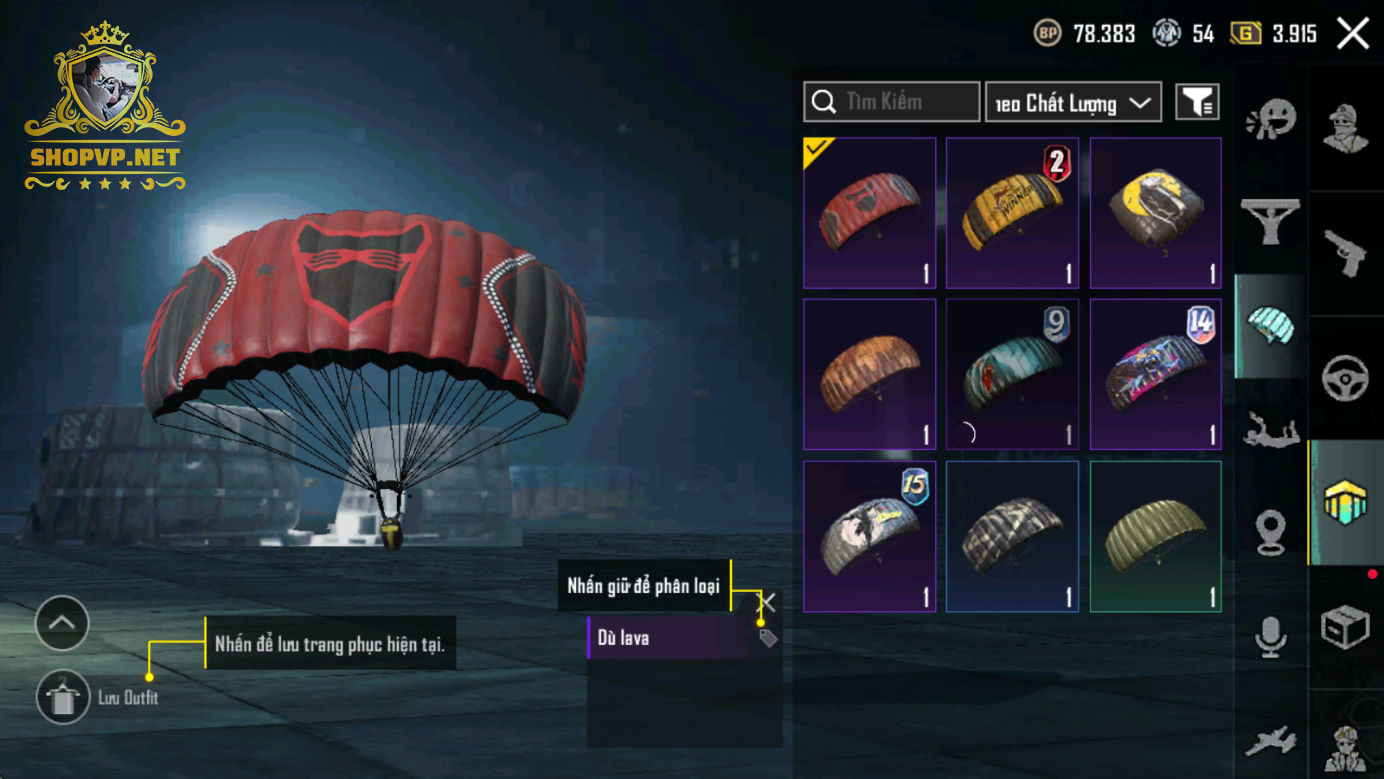Open the crate box category icon
Image resolution: width=1384 pixels, height=779 pixels.
(1345, 627)
